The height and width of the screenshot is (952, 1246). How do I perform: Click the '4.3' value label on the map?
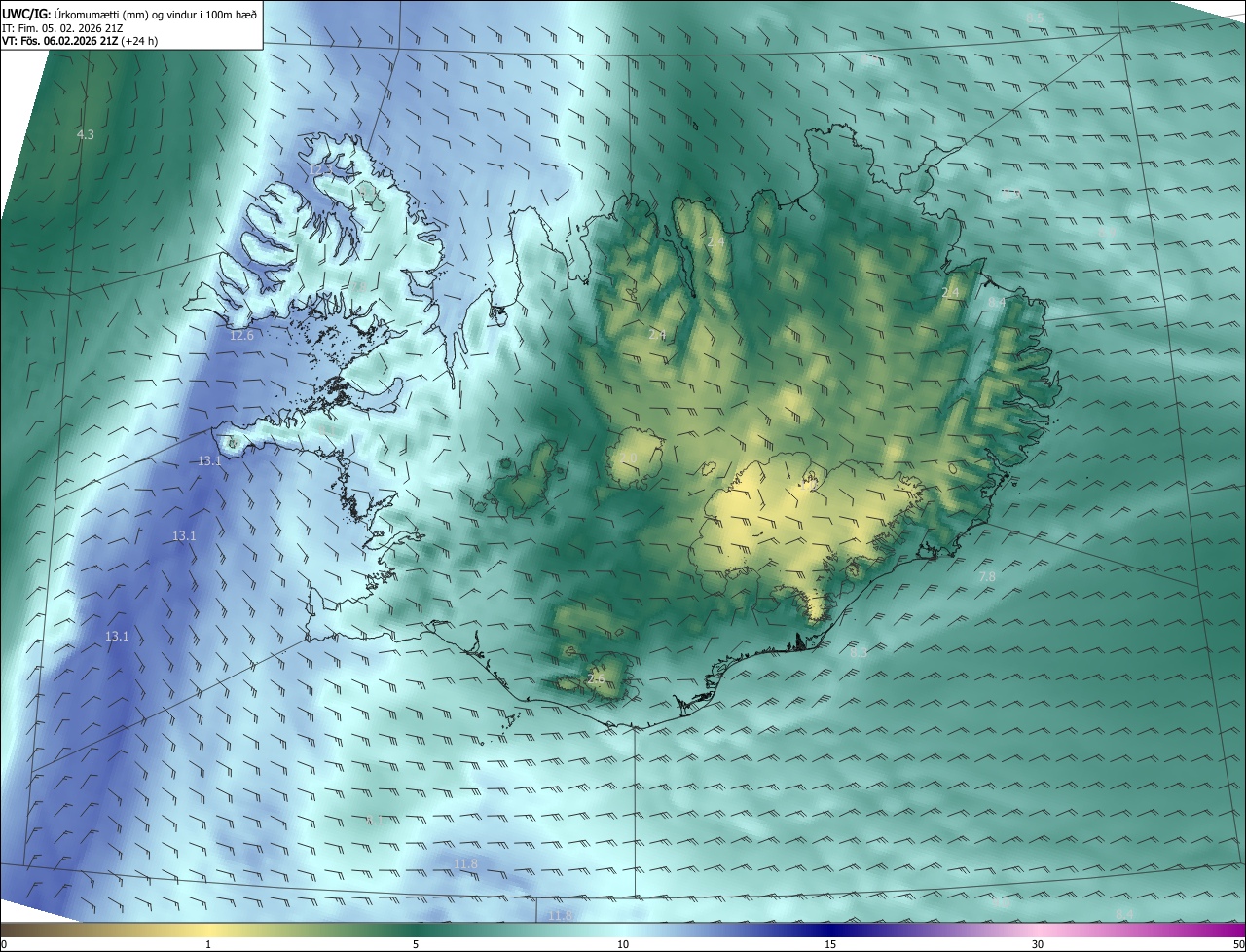(x=85, y=134)
